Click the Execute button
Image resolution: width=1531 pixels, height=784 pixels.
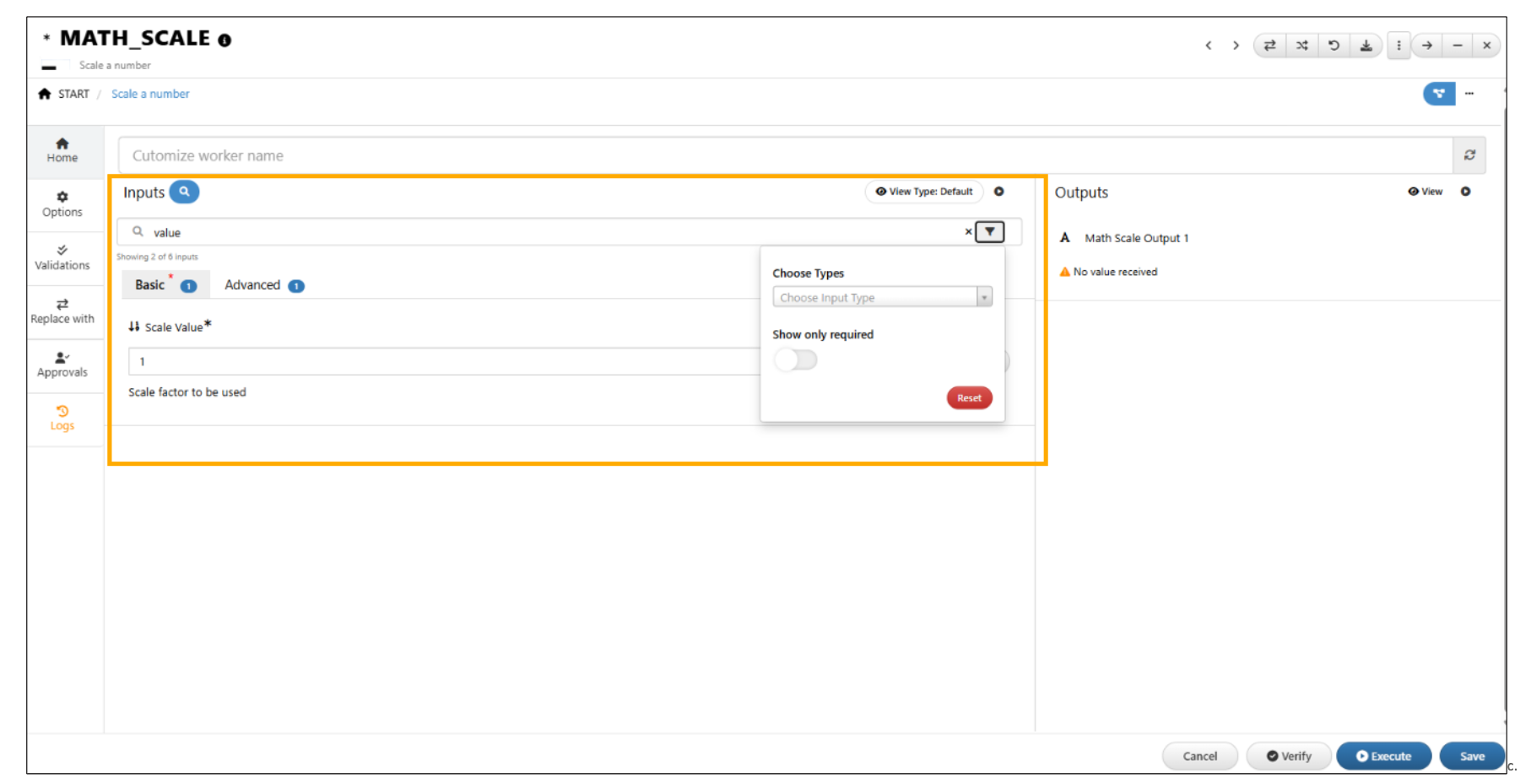click(1383, 756)
